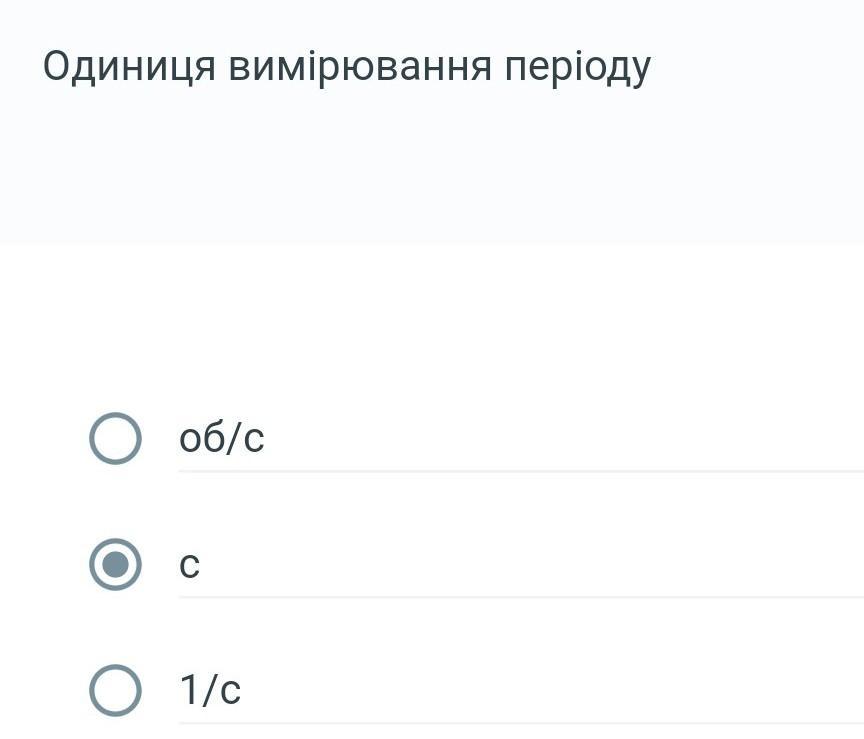Click the empty circle beside "1/с"
The image size is (864, 739).
(115, 690)
